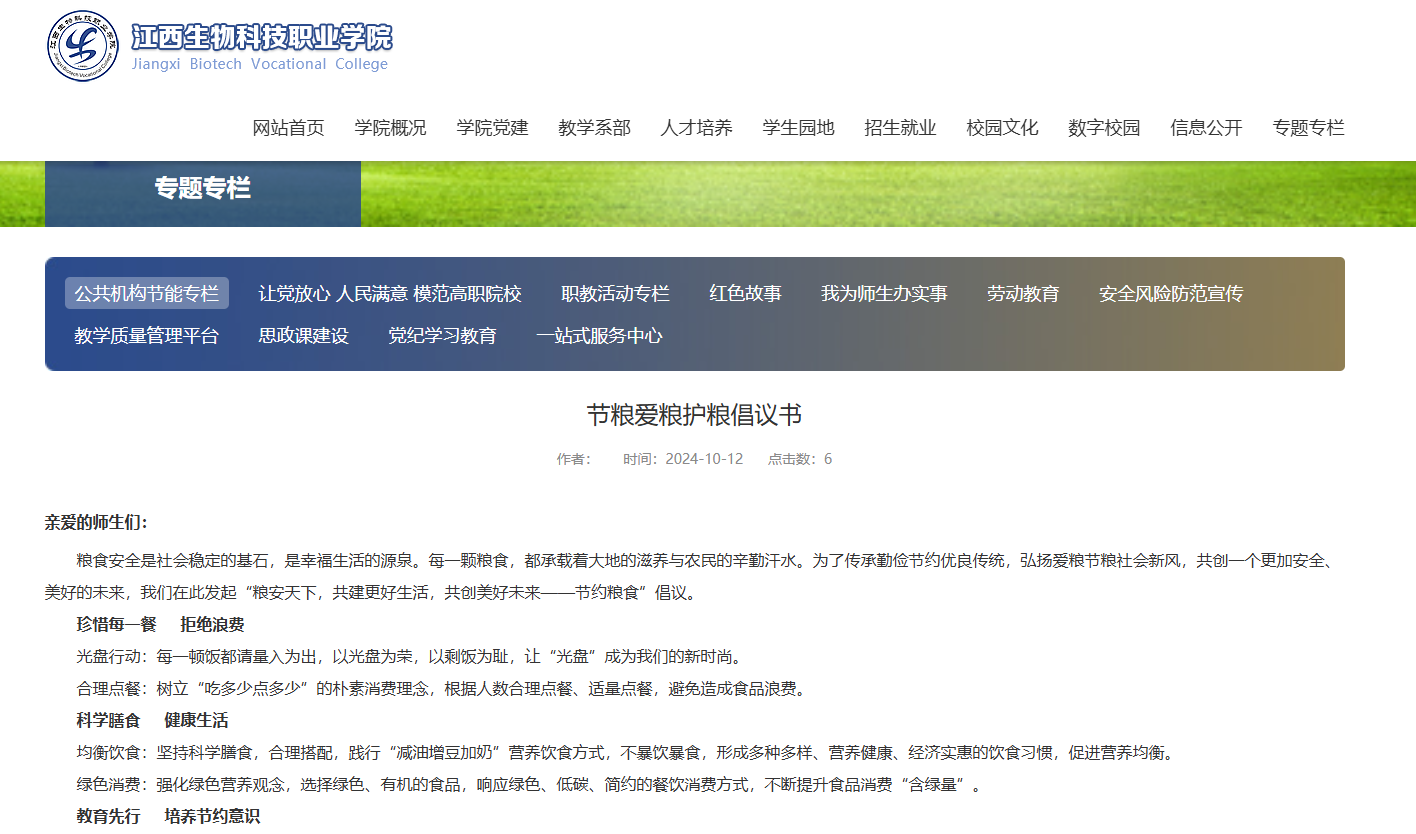Screen dimensions: 1416x834
Task: Open 网站首页 in main navigation
Action: click(x=288, y=128)
